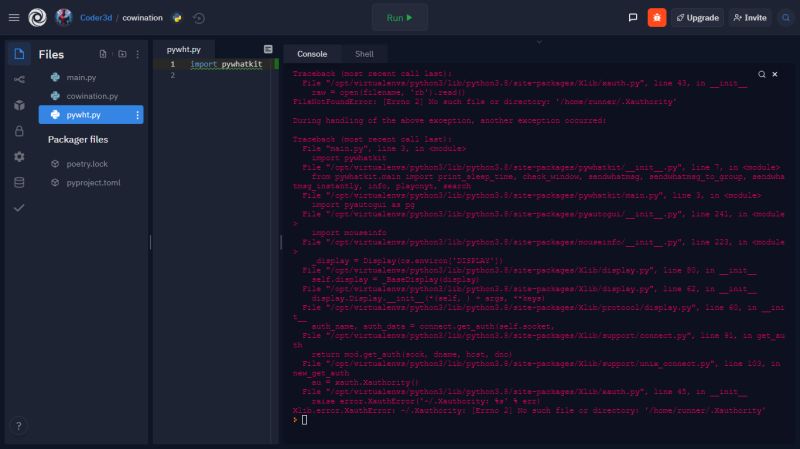Open the Secrets lock sidebar icon
Screen dimensions: 800x449
pos(19,131)
